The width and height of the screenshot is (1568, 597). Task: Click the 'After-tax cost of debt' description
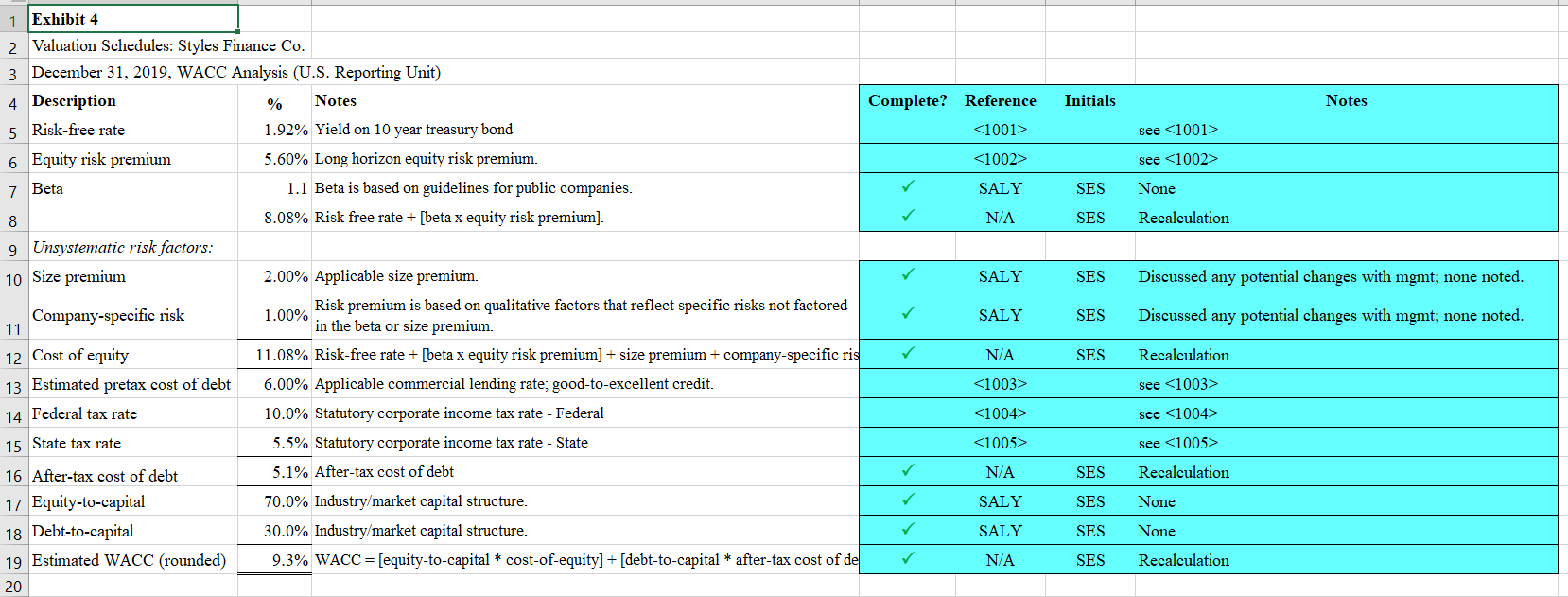pyautogui.click(x=133, y=472)
